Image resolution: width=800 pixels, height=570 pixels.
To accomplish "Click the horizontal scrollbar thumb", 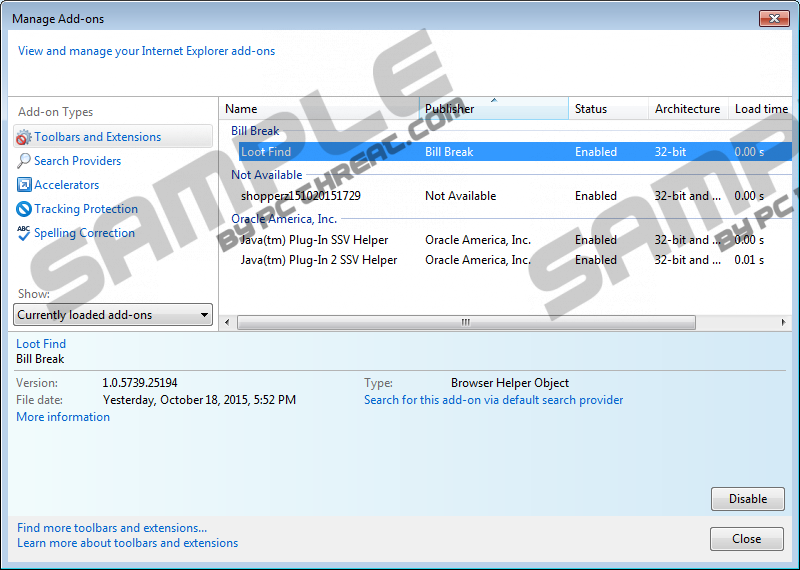I will [465, 322].
